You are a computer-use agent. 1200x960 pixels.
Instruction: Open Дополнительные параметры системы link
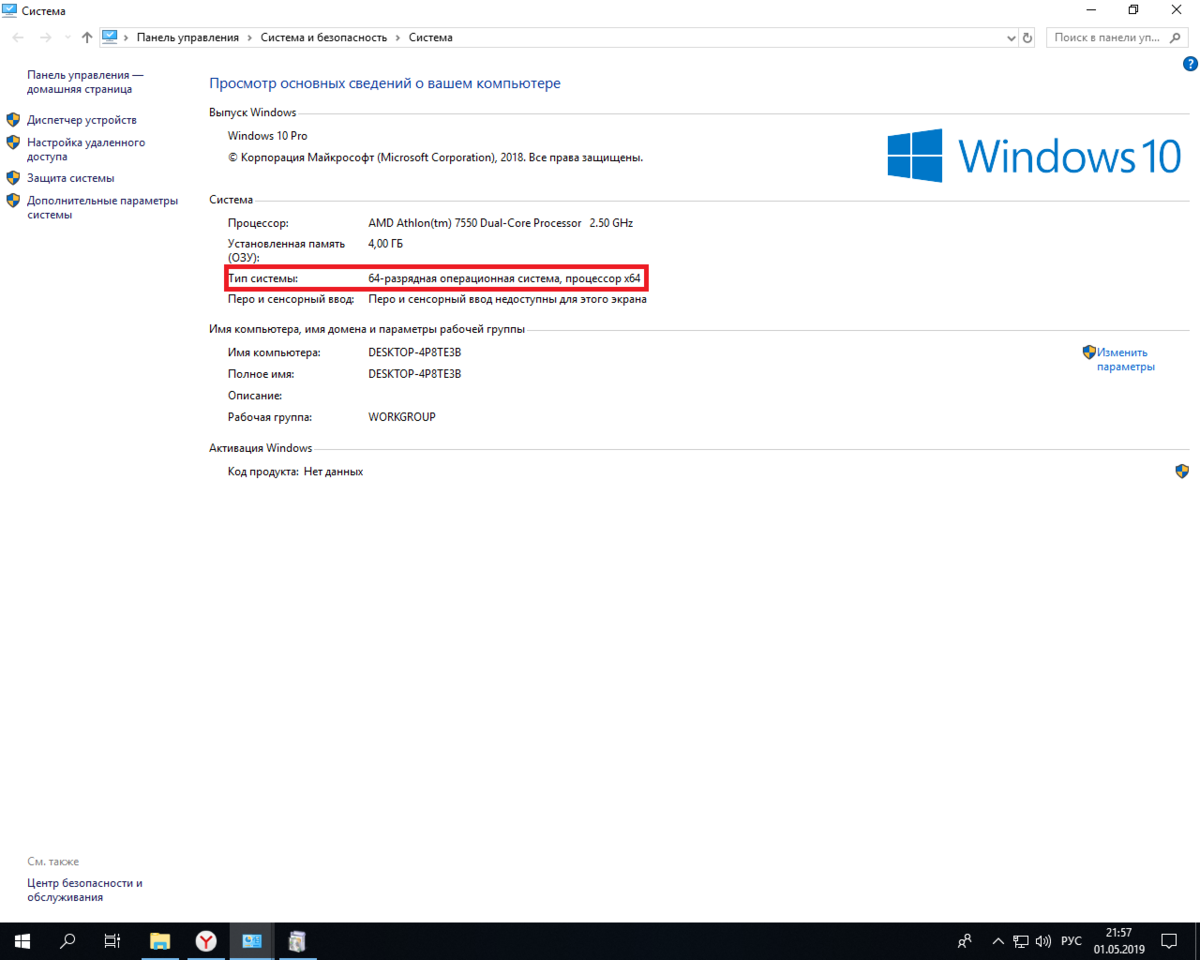tap(102, 207)
